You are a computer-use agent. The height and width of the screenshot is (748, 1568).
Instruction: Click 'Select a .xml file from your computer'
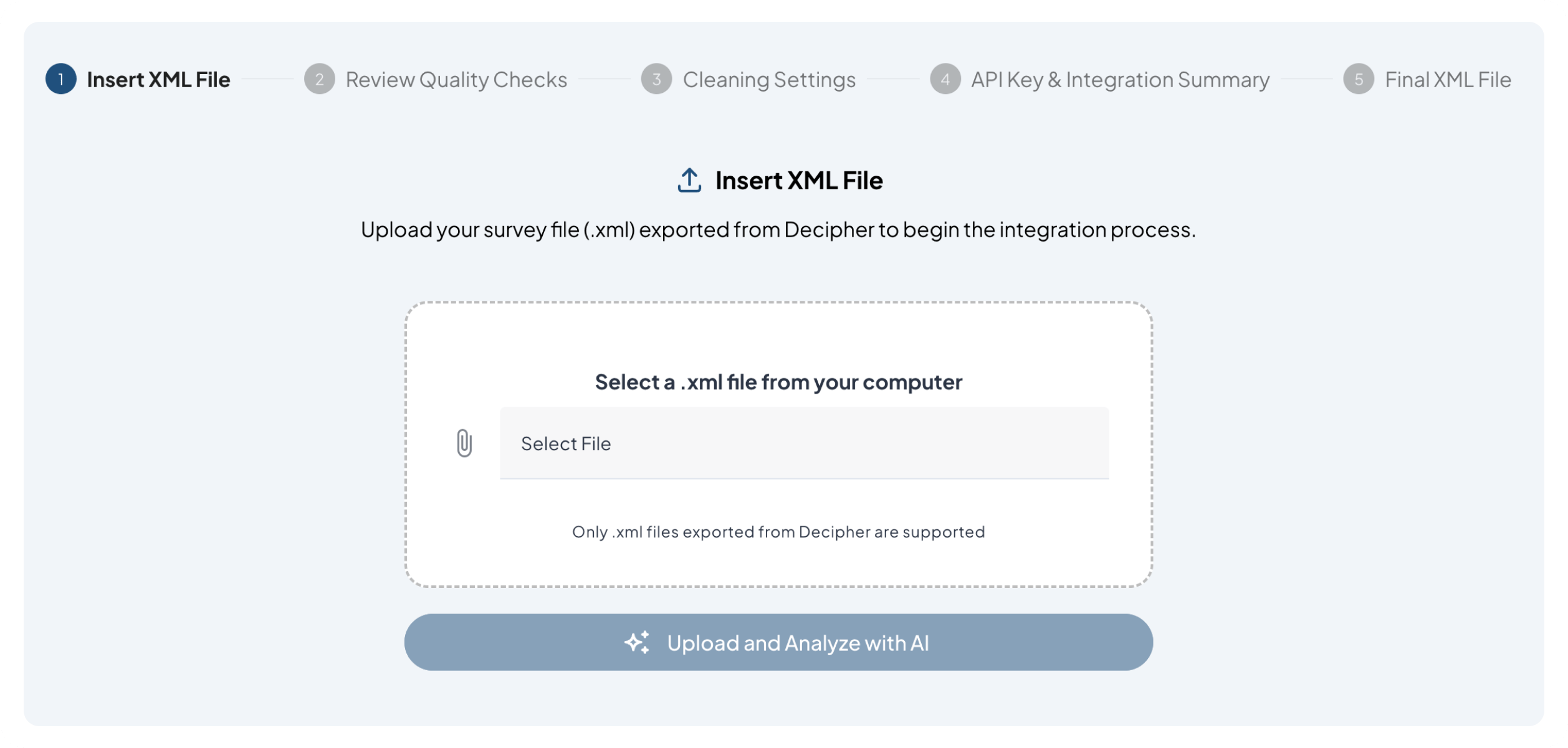(x=778, y=382)
